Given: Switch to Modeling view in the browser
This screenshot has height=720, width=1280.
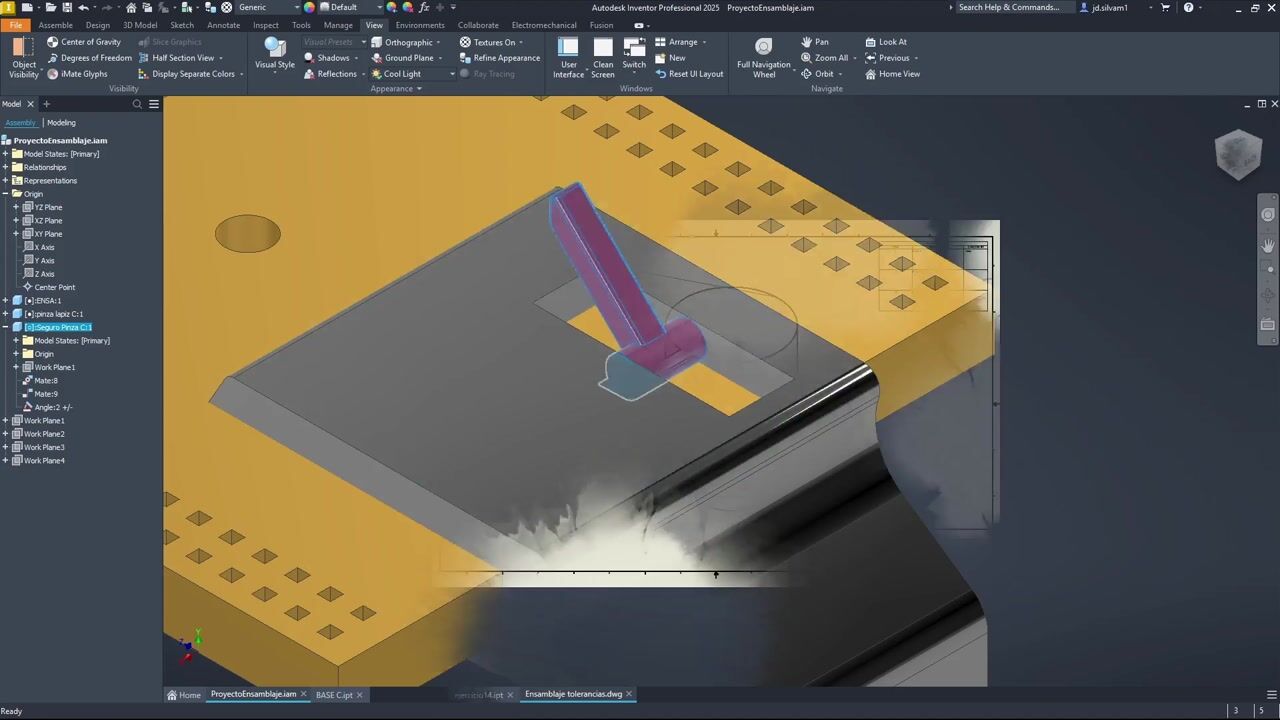Looking at the screenshot, I should (x=61, y=123).
